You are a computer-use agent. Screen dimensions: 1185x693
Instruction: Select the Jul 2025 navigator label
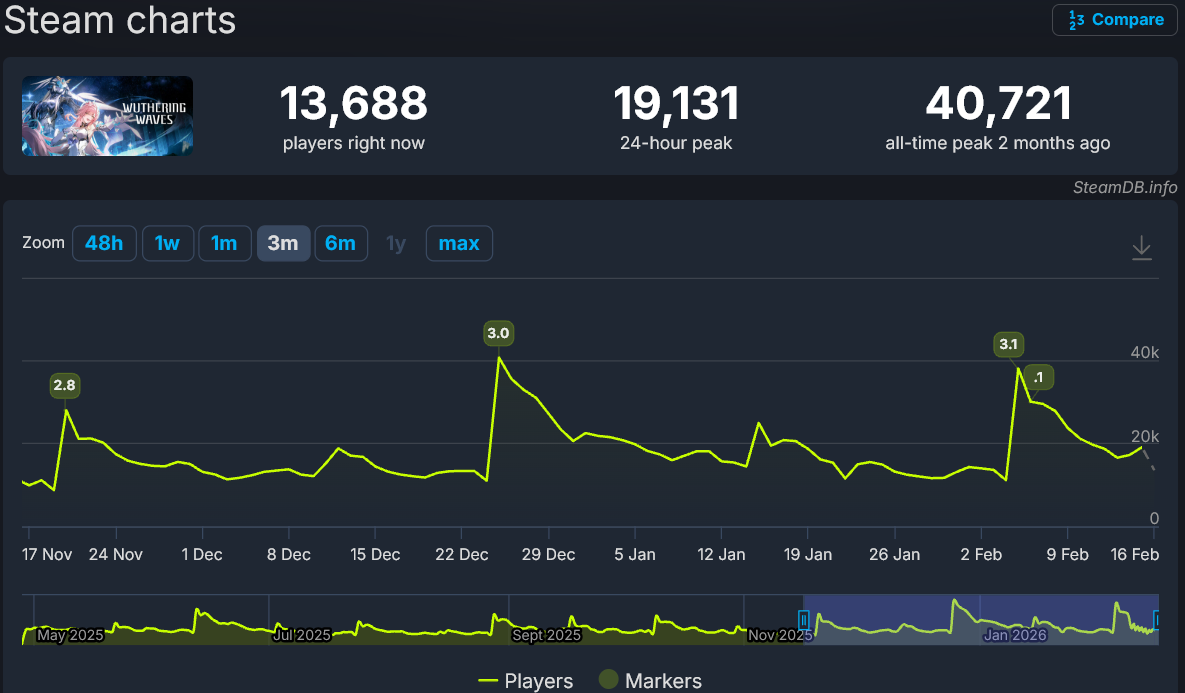pyautogui.click(x=302, y=635)
